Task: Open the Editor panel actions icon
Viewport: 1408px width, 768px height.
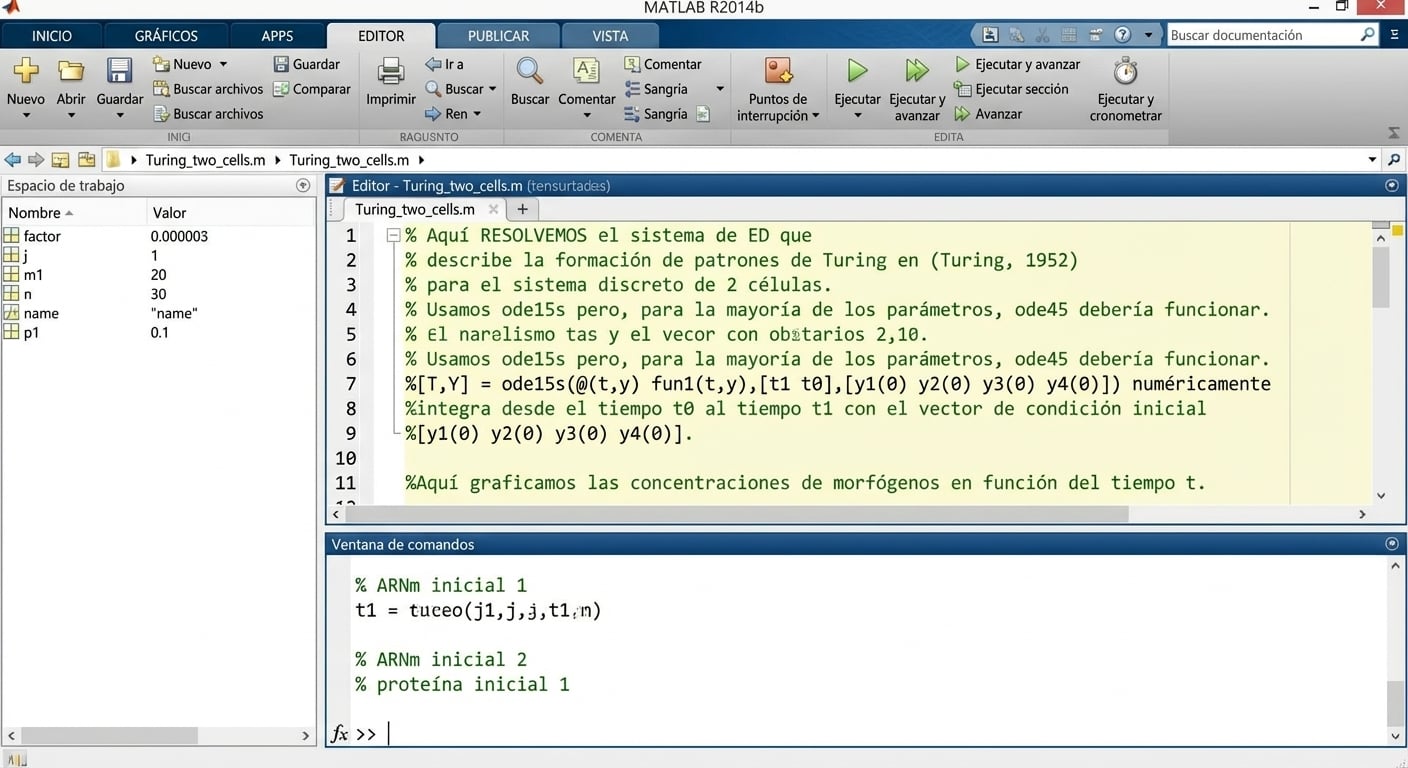Action: pyautogui.click(x=1391, y=186)
